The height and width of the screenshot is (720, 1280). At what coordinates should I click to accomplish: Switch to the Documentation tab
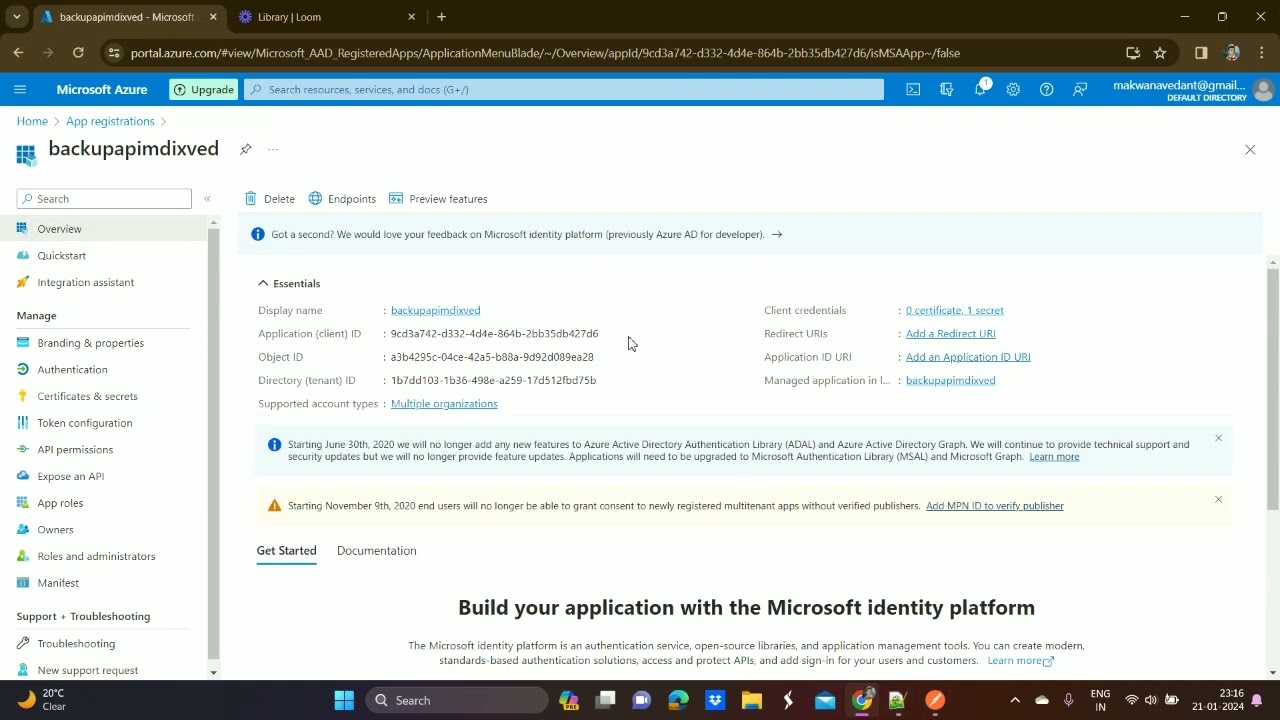[x=376, y=551]
